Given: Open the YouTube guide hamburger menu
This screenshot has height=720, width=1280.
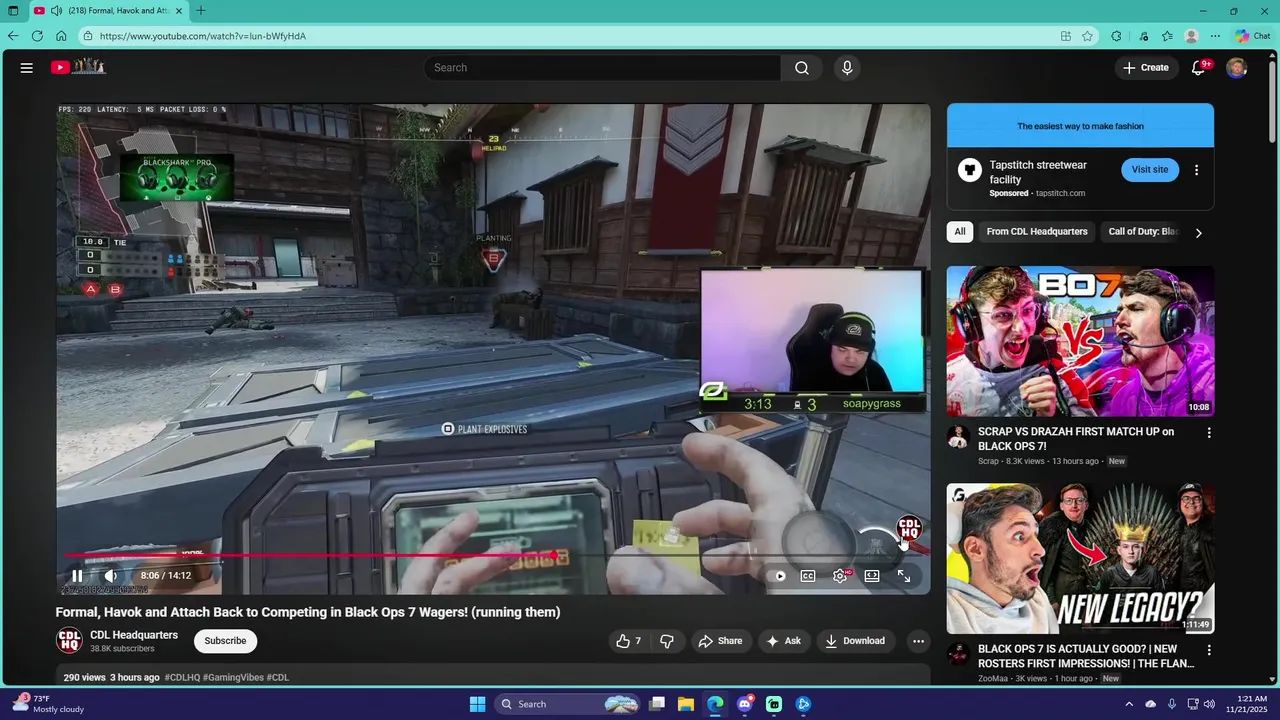Looking at the screenshot, I should (x=27, y=68).
